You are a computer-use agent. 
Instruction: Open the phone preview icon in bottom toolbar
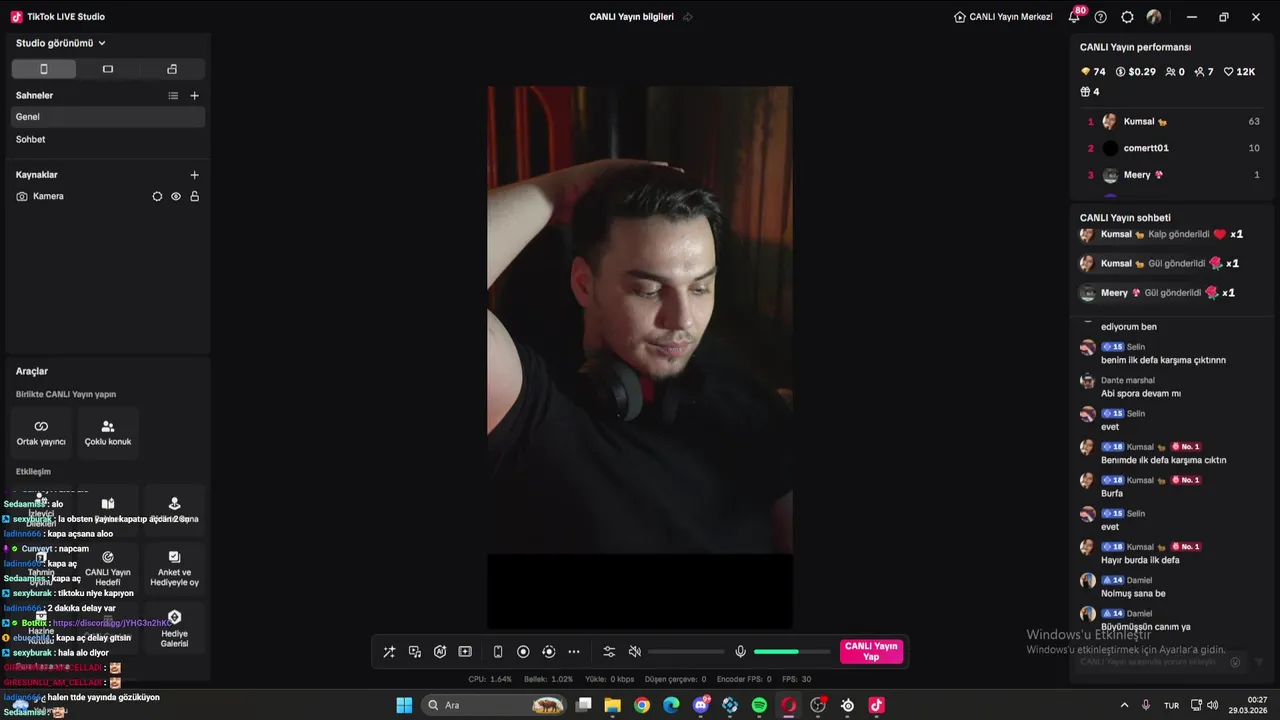(498, 652)
